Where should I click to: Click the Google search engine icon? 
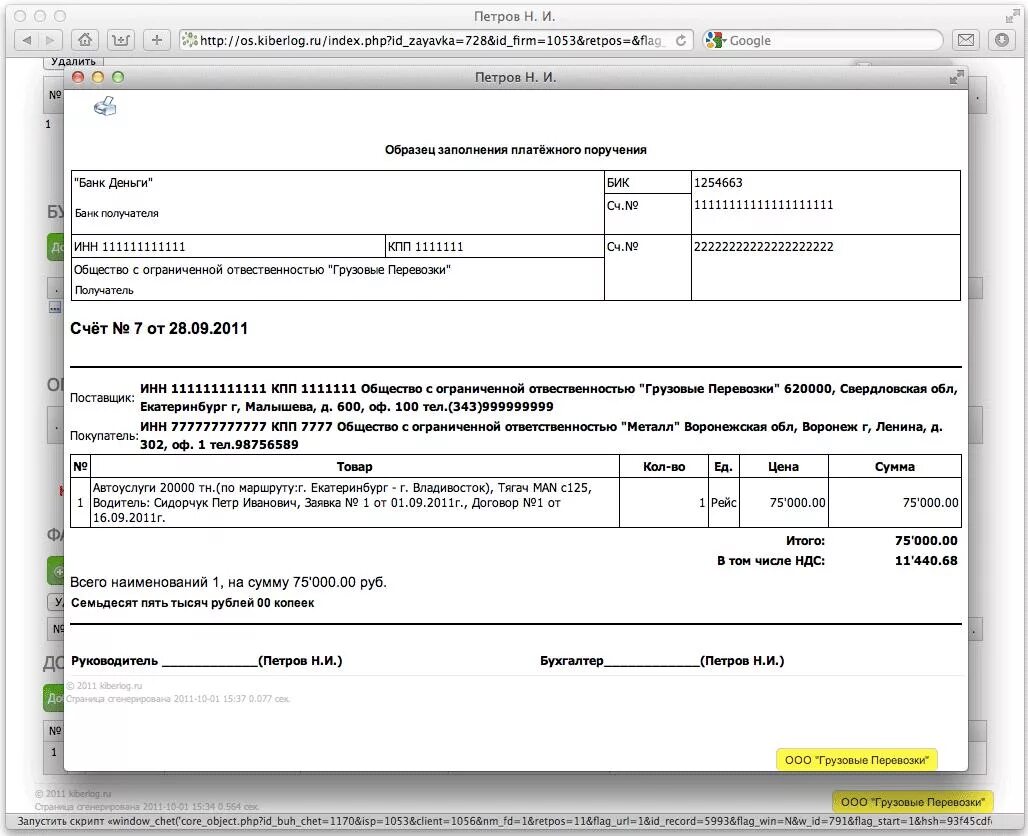click(715, 40)
